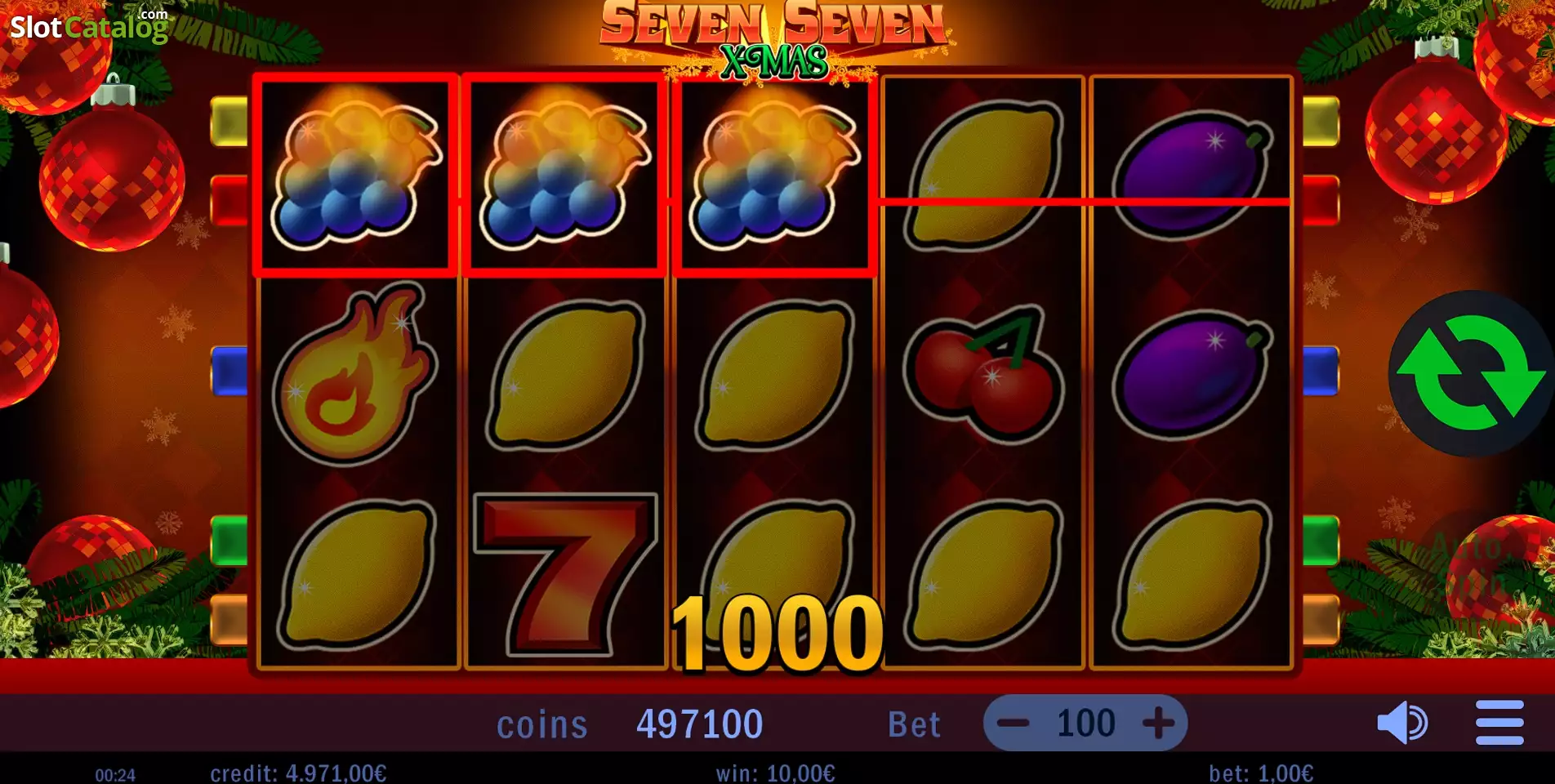The height and width of the screenshot is (784, 1555).
Task: Open the hamburger menu
Action: pos(1499,723)
